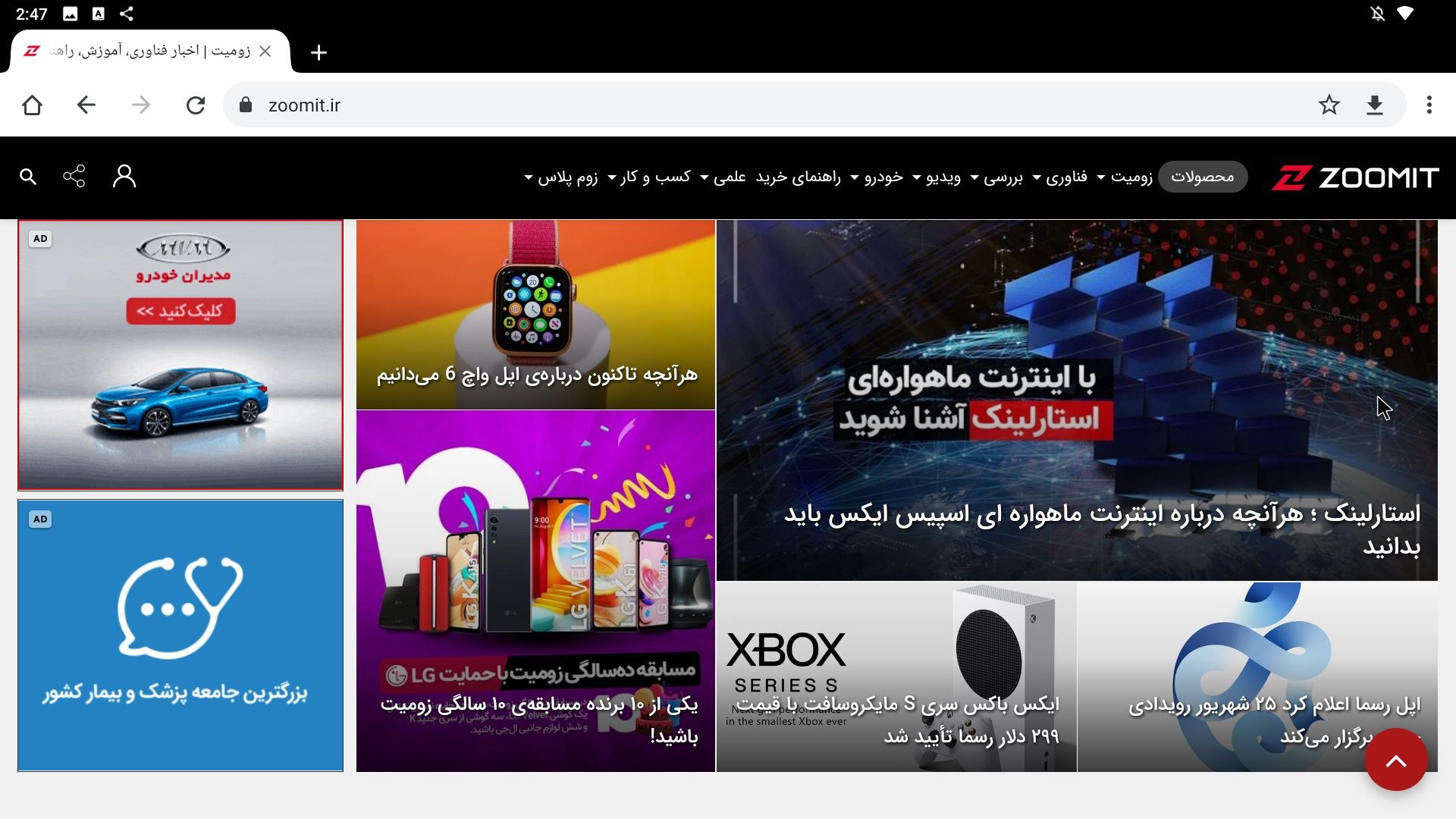Download the page via download icon
Screen dimensions: 1456x819
(1375, 105)
